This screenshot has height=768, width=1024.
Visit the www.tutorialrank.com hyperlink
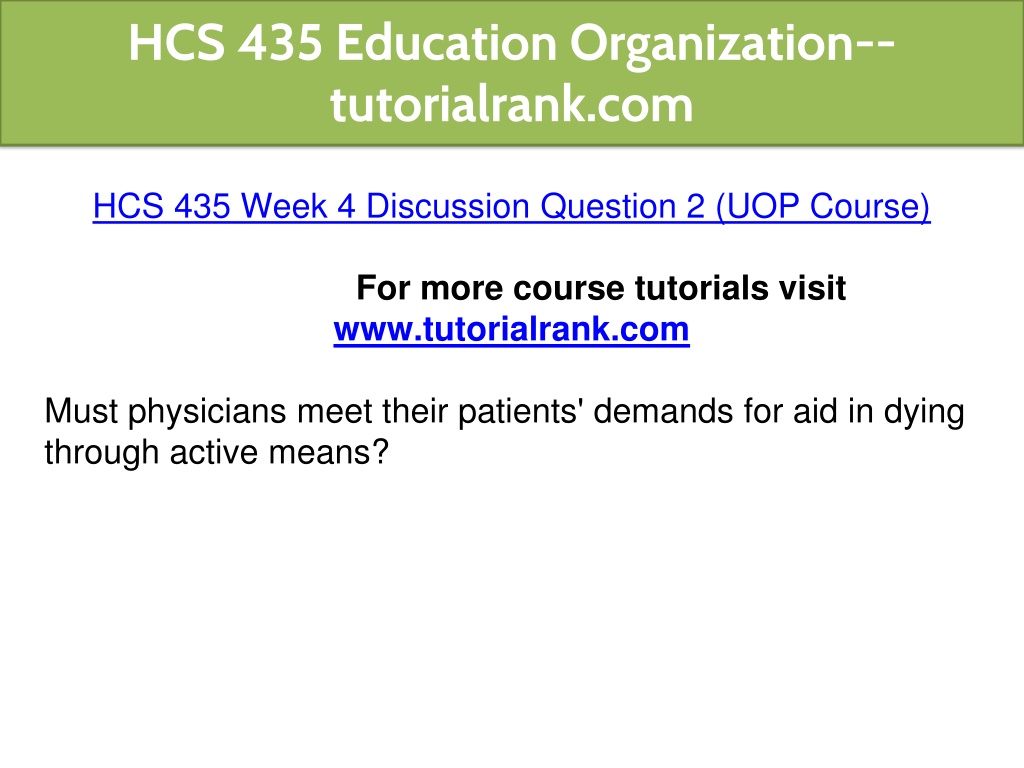pyautogui.click(x=511, y=329)
